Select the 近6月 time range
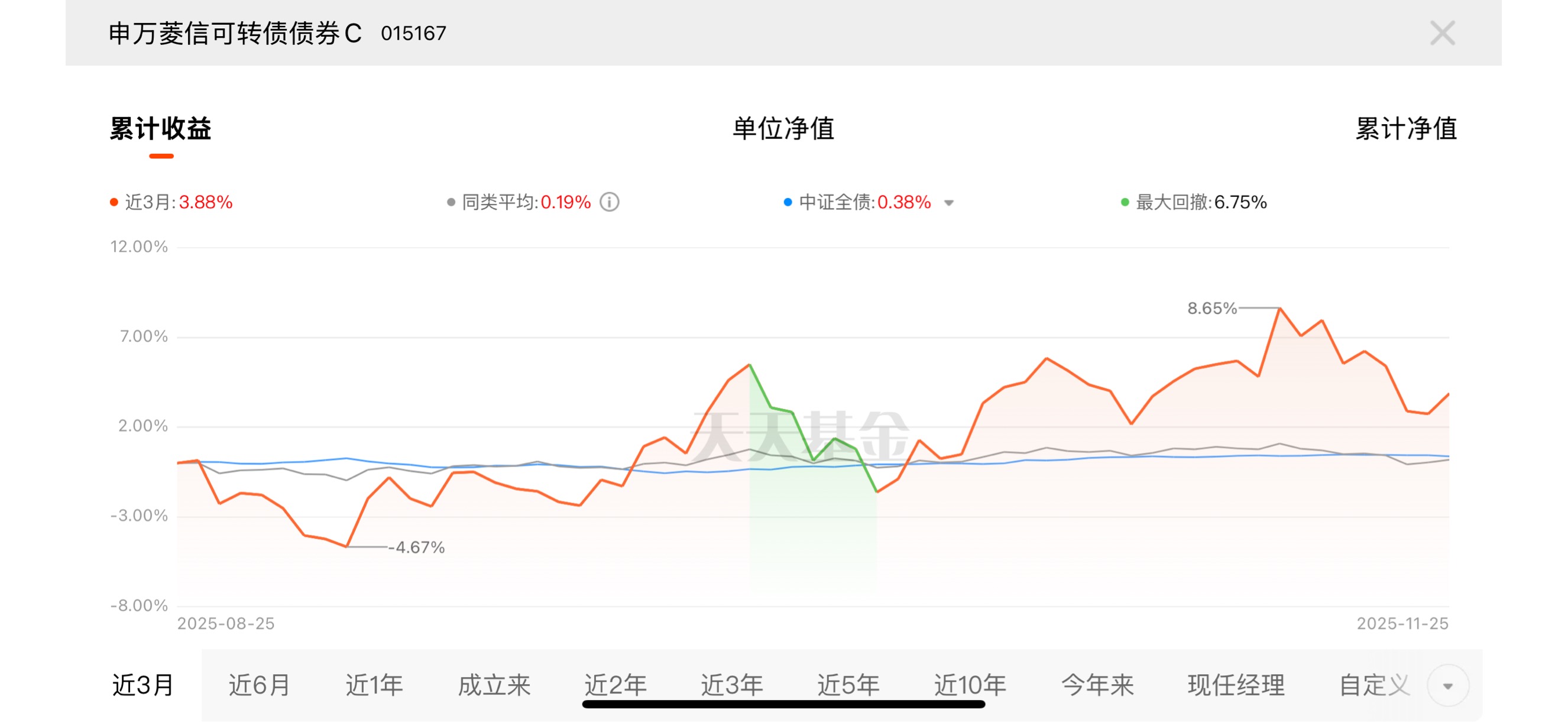Screen dimensions: 1568x722 pyautogui.click(x=259, y=685)
